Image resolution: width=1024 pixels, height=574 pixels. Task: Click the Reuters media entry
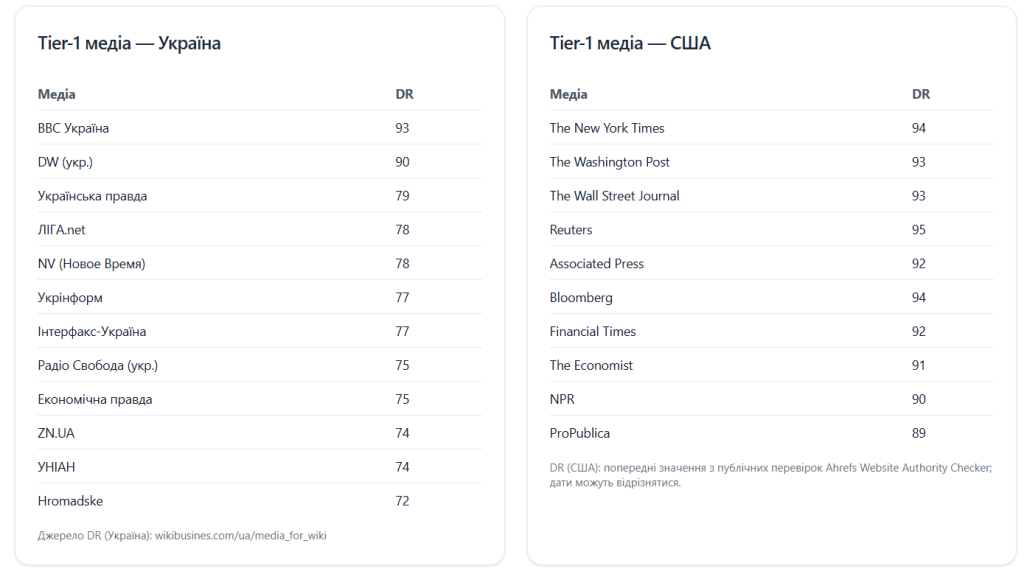(571, 230)
